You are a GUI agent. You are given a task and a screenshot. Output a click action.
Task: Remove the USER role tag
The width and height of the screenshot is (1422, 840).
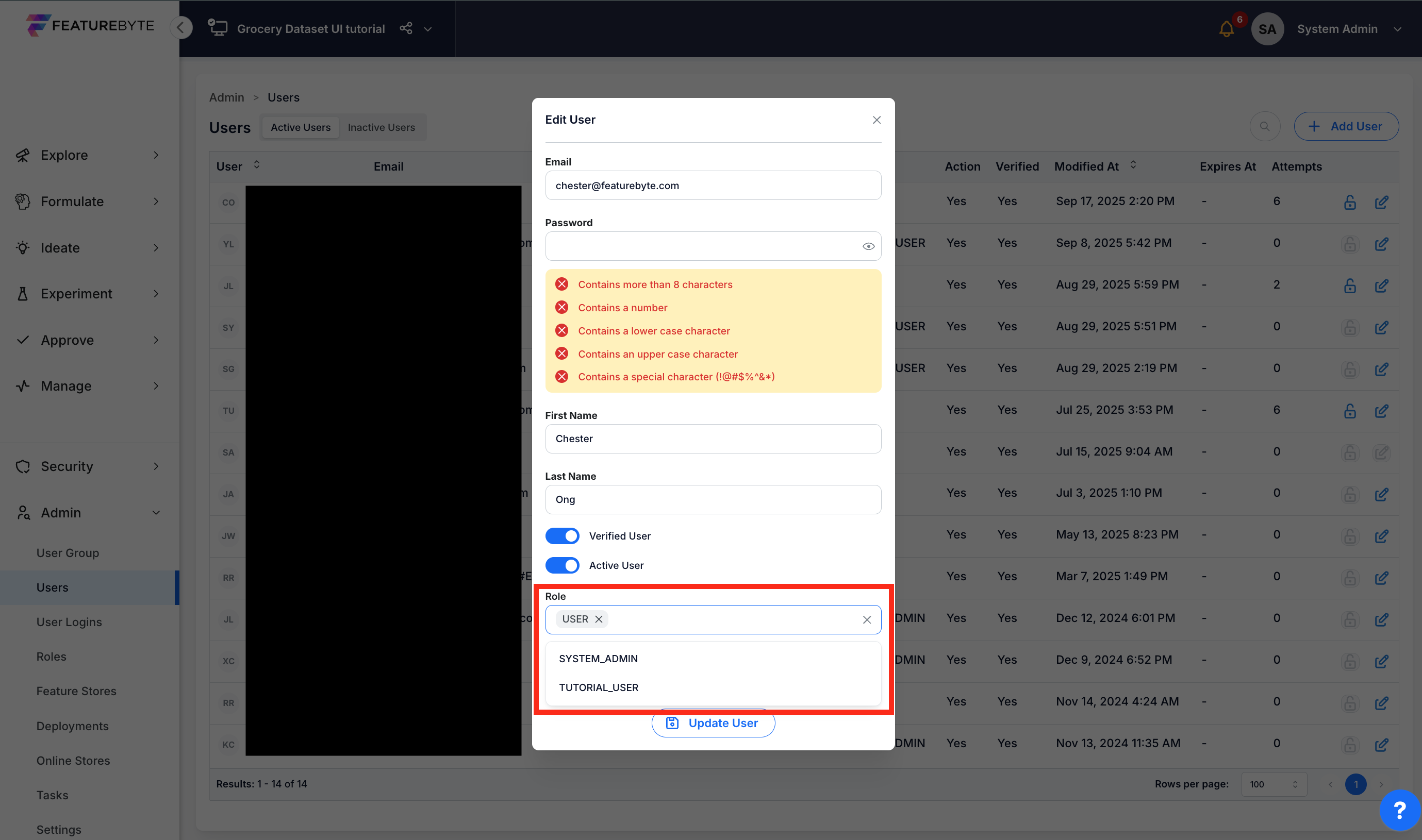coord(599,619)
